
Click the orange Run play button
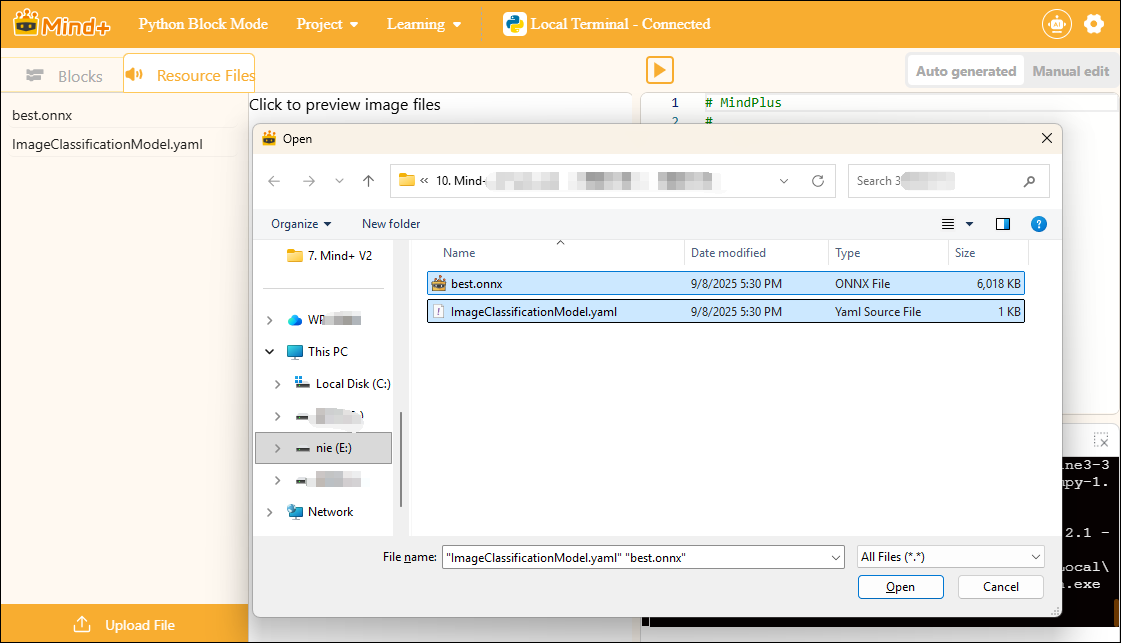(x=659, y=70)
